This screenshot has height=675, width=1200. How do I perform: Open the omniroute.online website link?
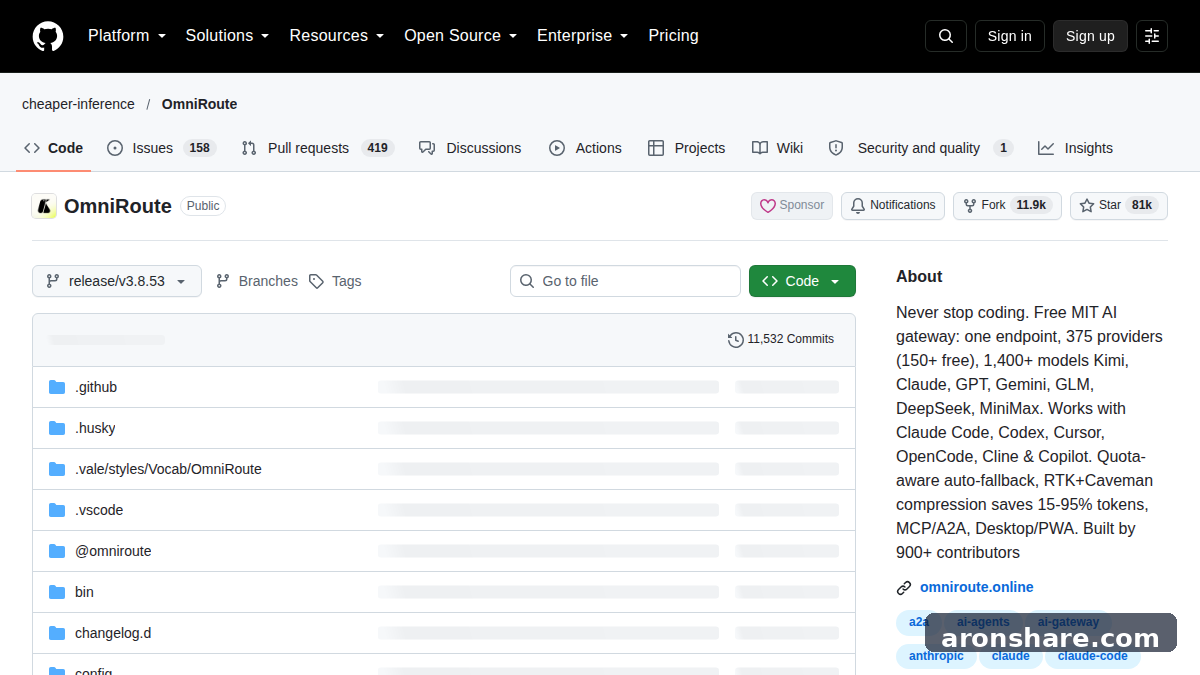point(977,587)
